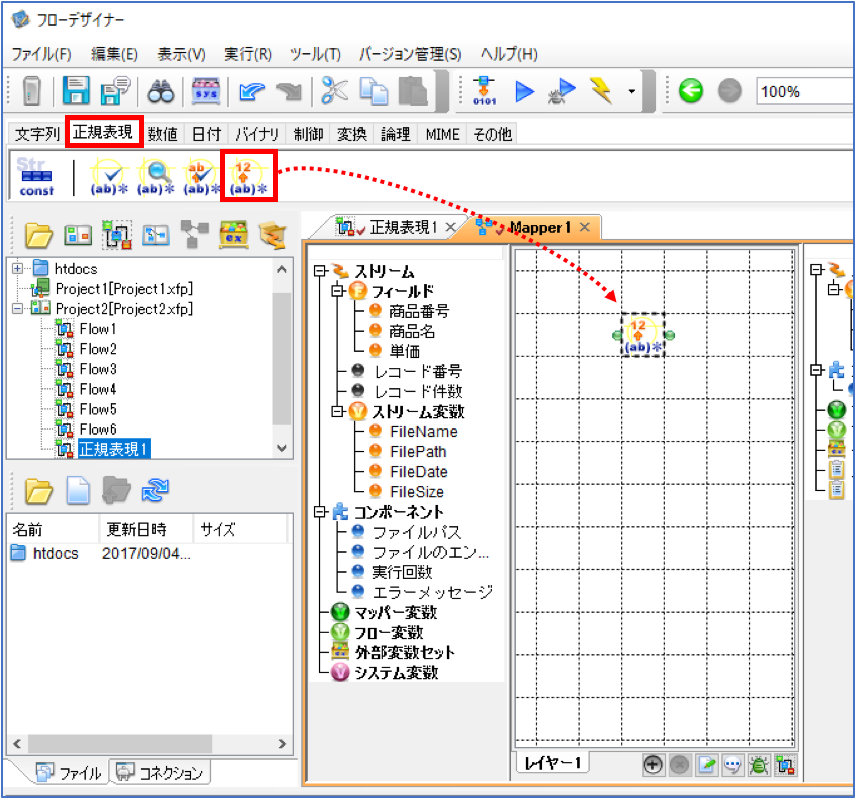Click the green back arrow icon
The width and height of the screenshot is (855, 799).
pos(690,91)
